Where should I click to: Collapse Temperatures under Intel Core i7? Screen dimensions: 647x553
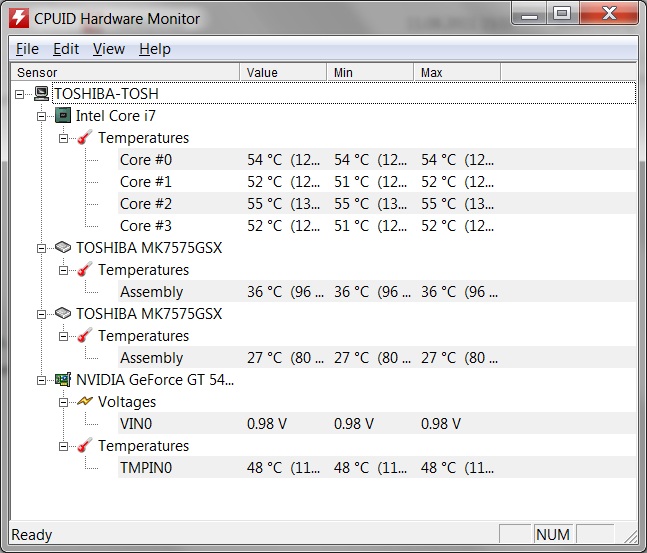pyautogui.click(x=64, y=138)
